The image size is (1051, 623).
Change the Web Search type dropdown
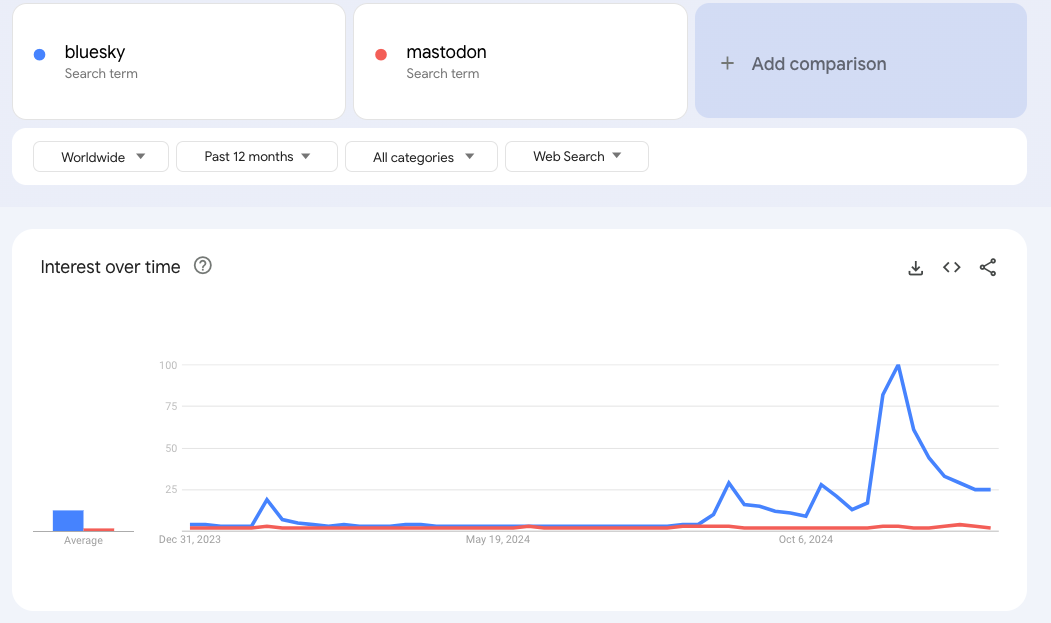click(x=577, y=157)
